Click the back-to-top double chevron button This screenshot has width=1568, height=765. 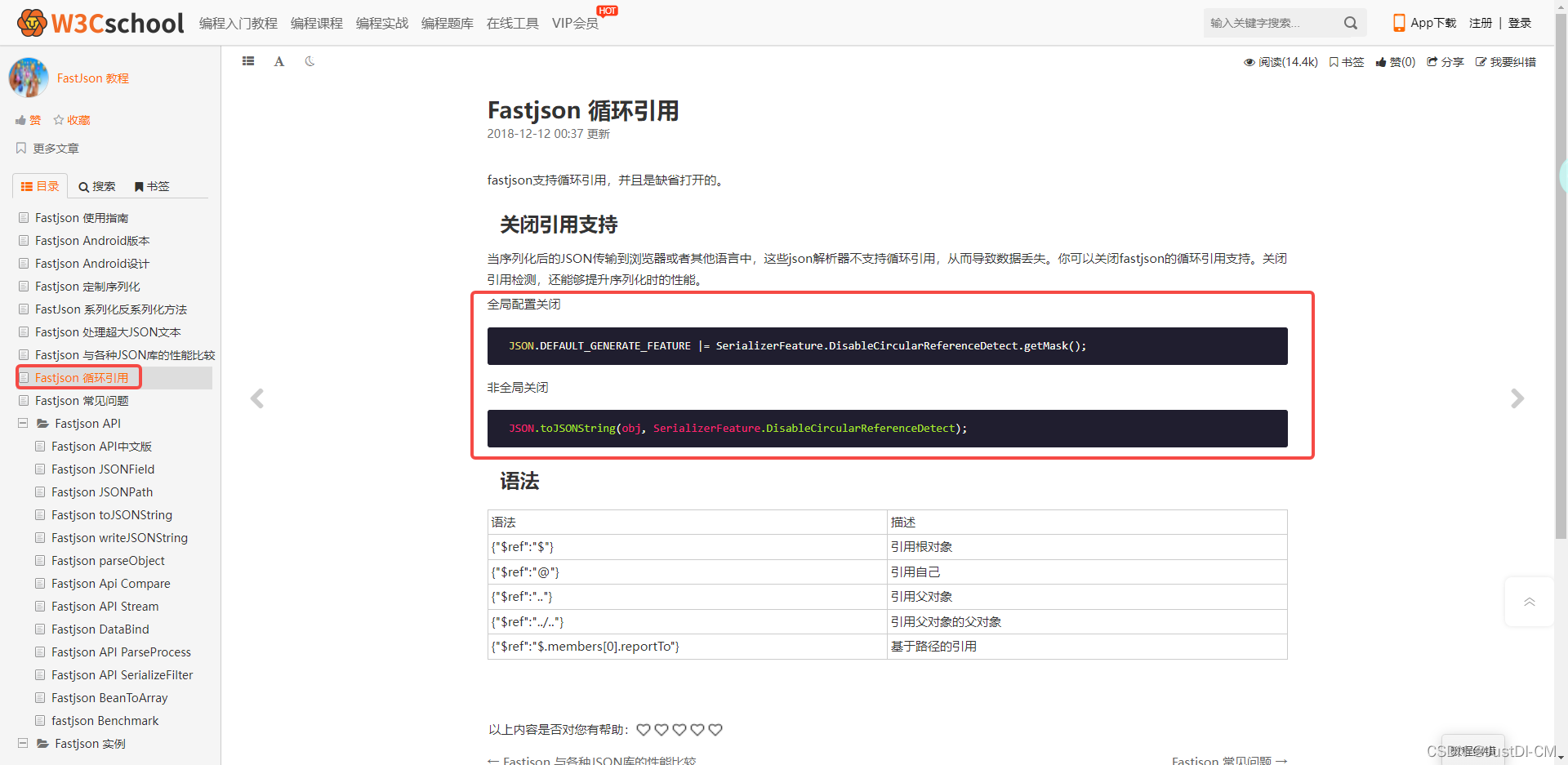point(1530,602)
